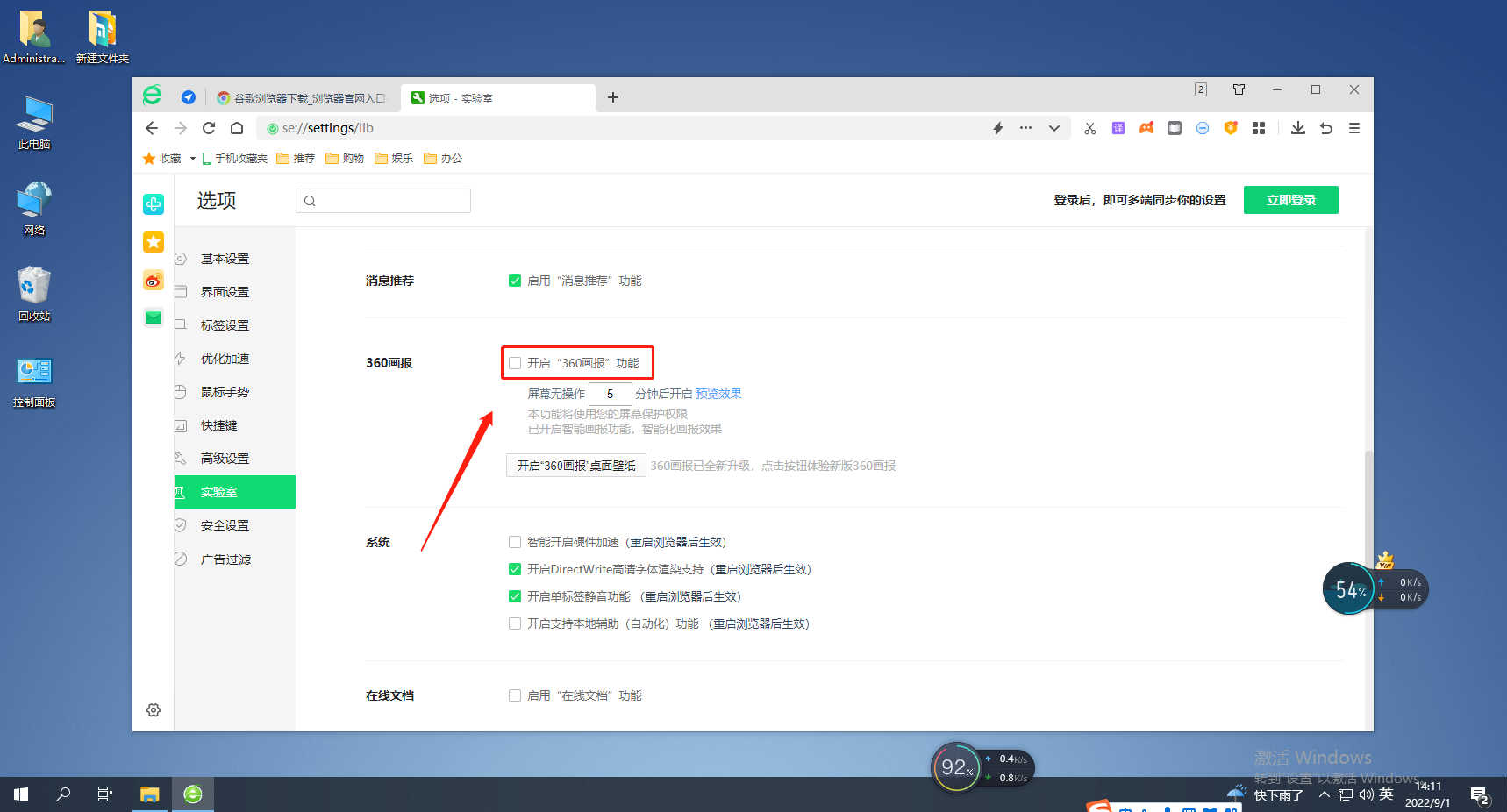Open 基本设置 settings section
The image size is (1507, 812).
click(x=225, y=259)
